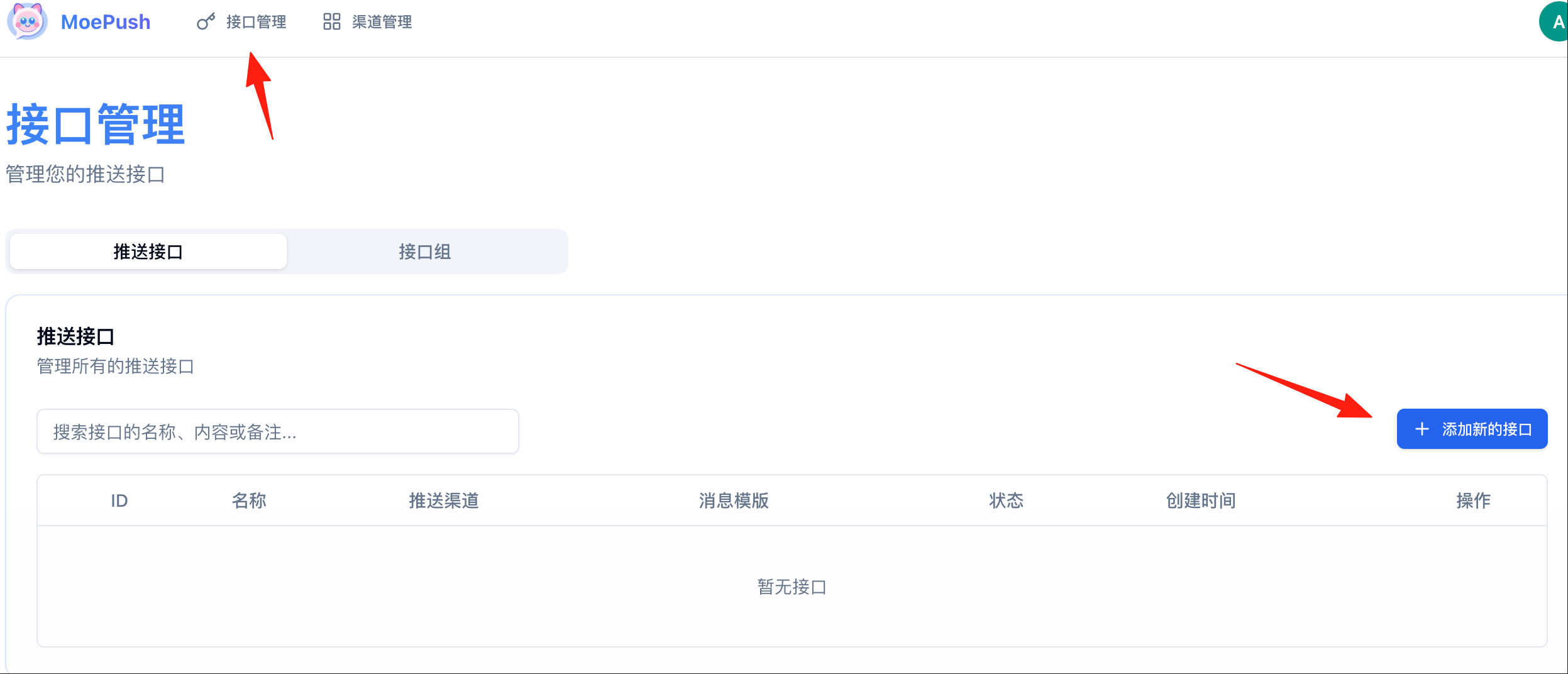Image resolution: width=1568 pixels, height=674 pixels.
Task: Click the 操作 column header
Action: [1473, 500]
